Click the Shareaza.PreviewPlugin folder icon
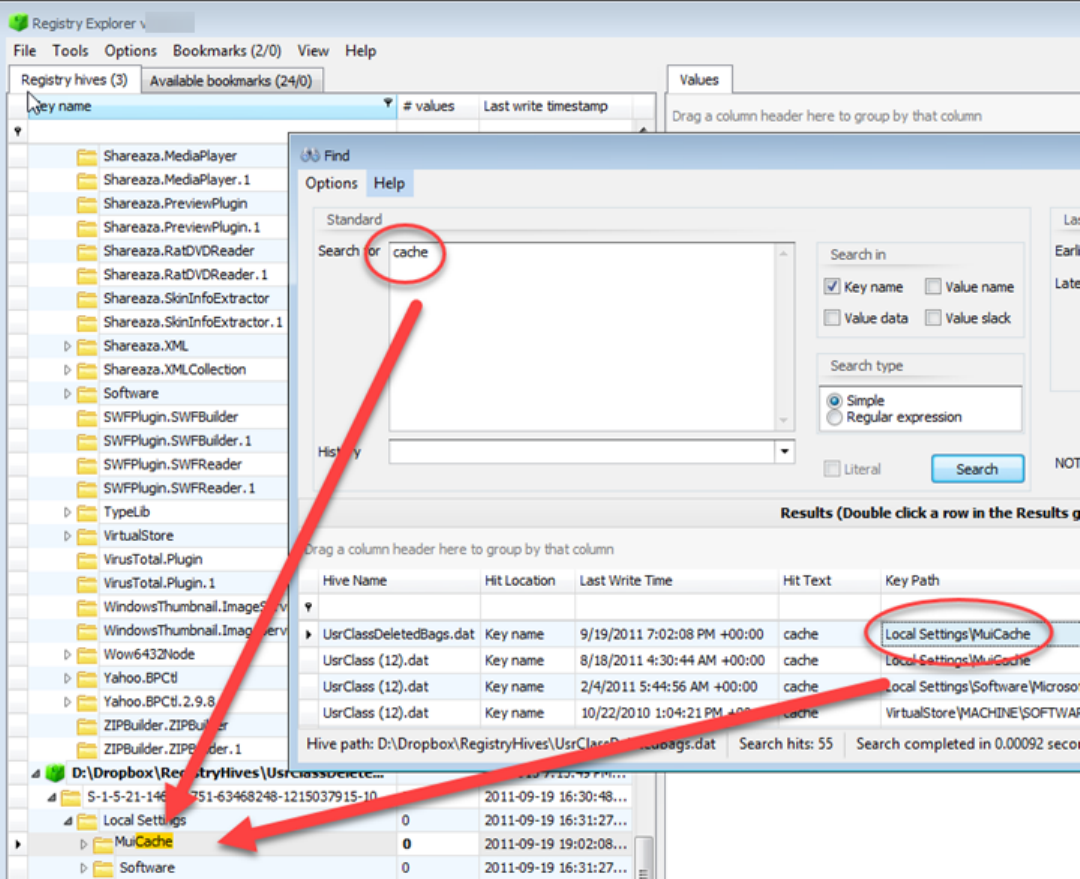Screen dimensions: 1080x879 87,205
